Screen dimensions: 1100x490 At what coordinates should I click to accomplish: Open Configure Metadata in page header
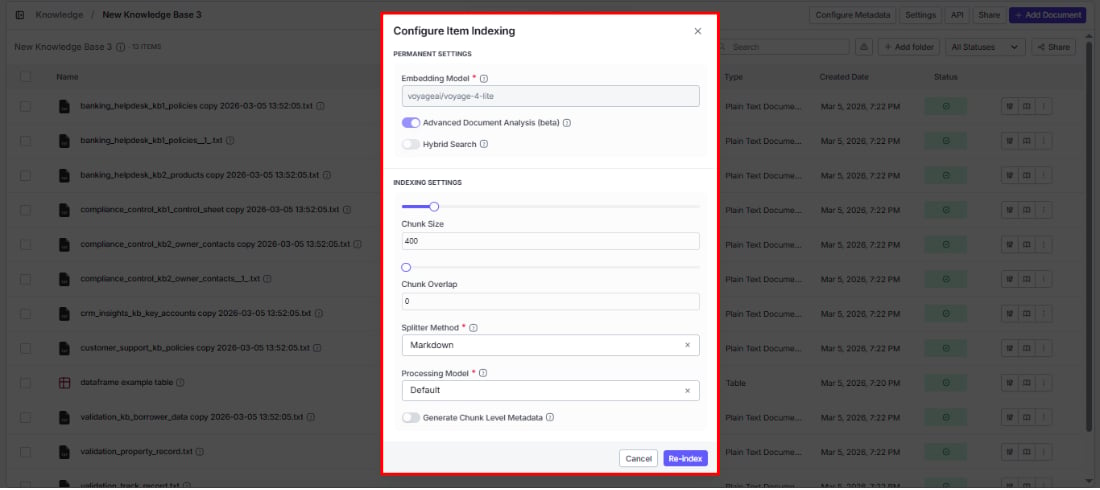coord(853,15)
